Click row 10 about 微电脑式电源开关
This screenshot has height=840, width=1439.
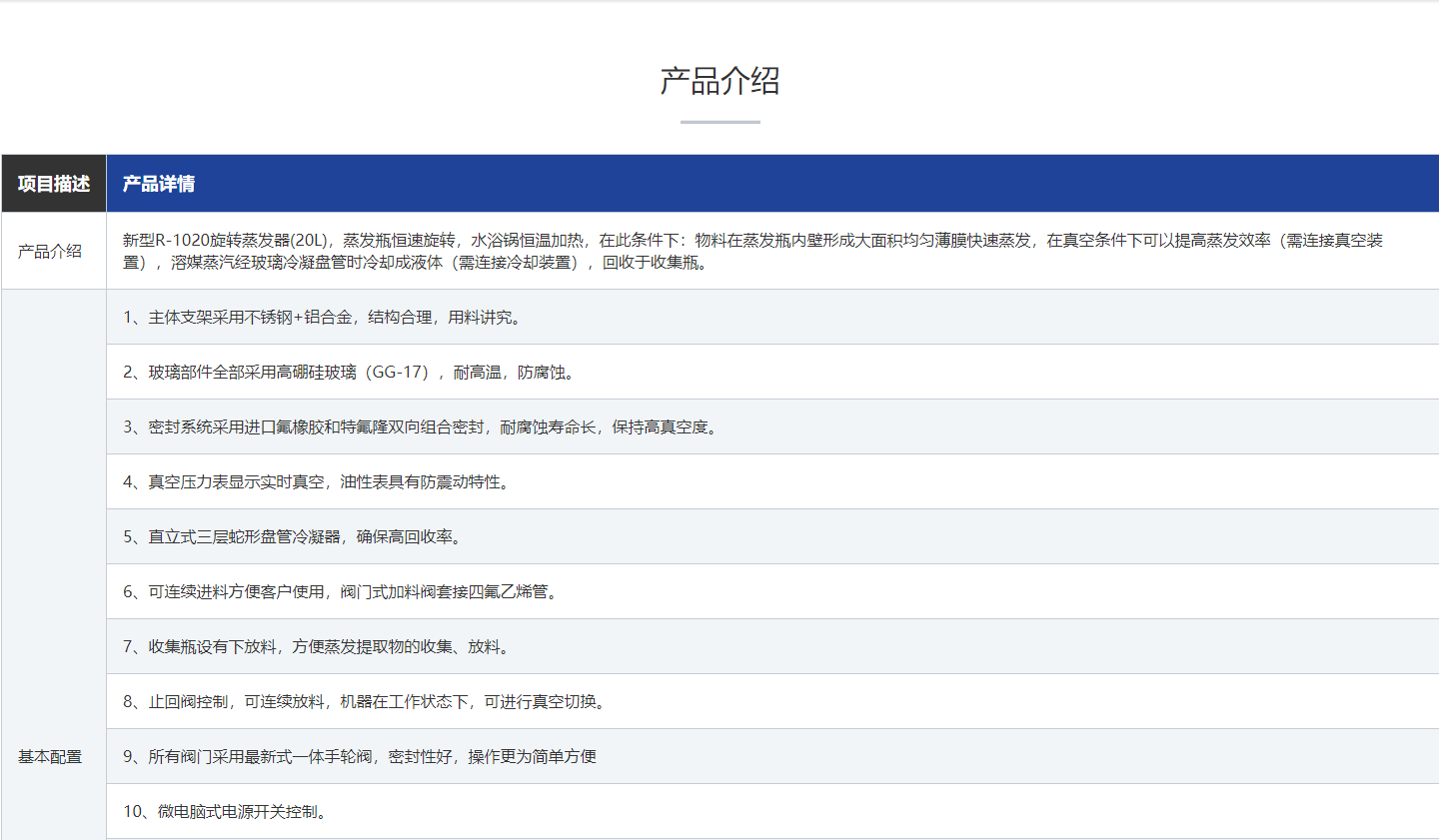coord(225,812)
